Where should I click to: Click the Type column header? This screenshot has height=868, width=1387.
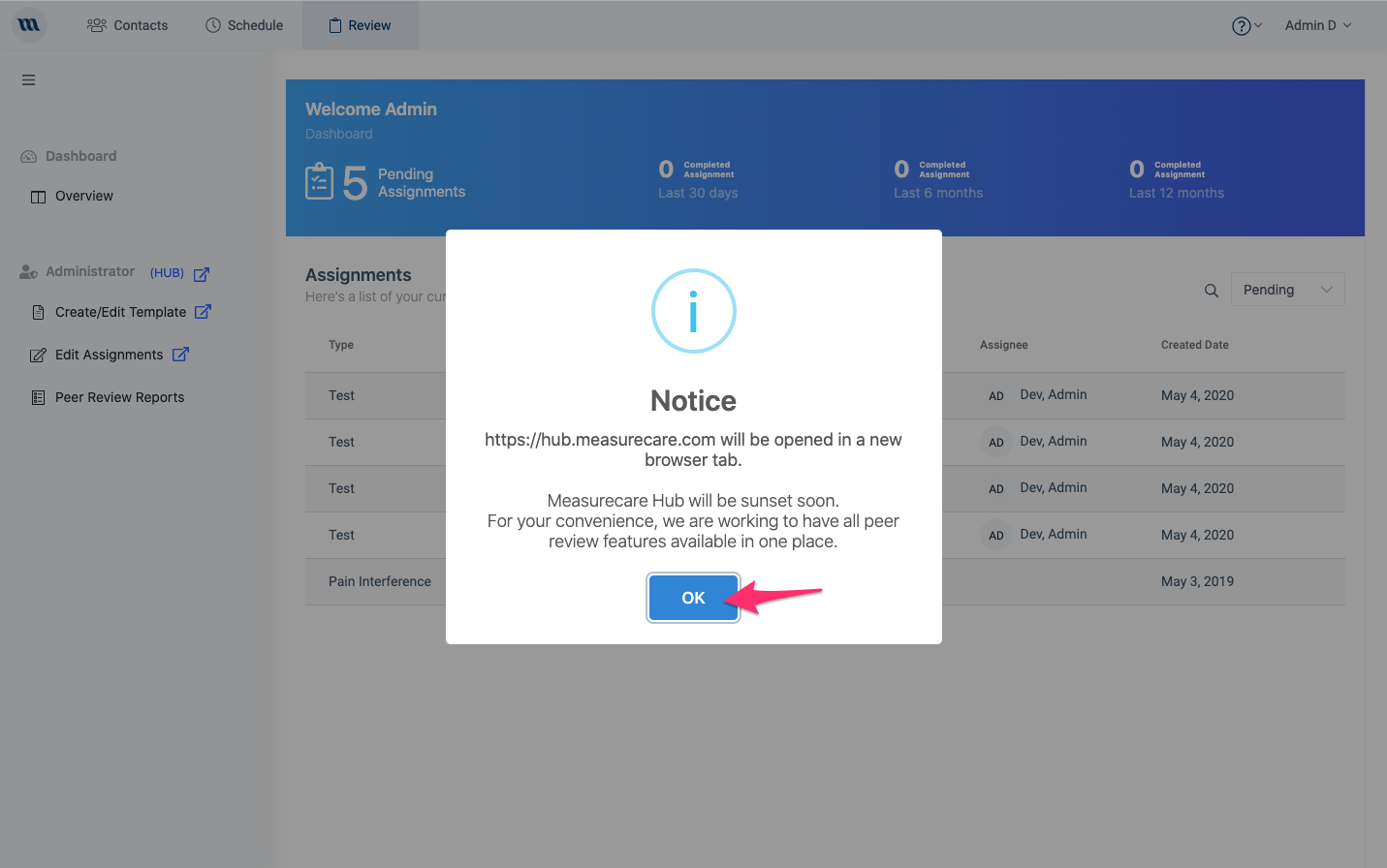point(341,345)
